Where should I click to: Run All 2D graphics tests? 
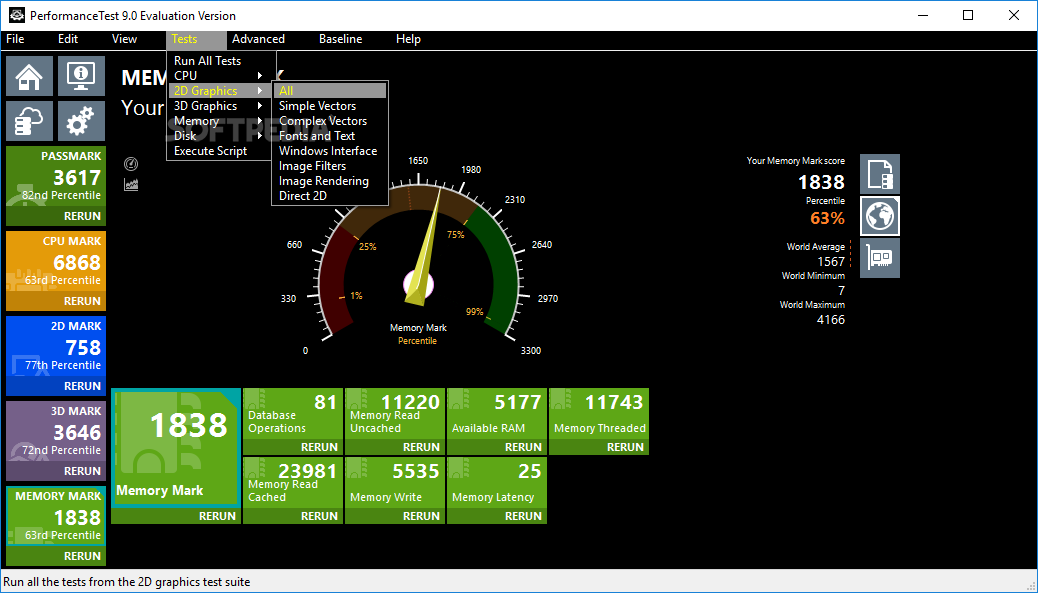pyautogui.click(x=330, y=91)
